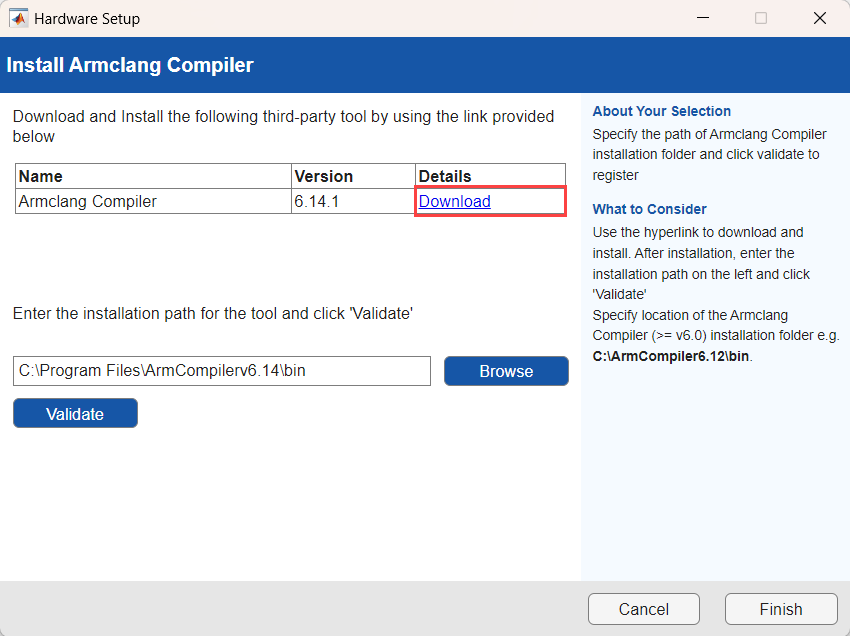Viewport: 850px width, 636px height.
Task: Open the Download hyperlink for Armclang Compiler
Action: pos(454,201)
